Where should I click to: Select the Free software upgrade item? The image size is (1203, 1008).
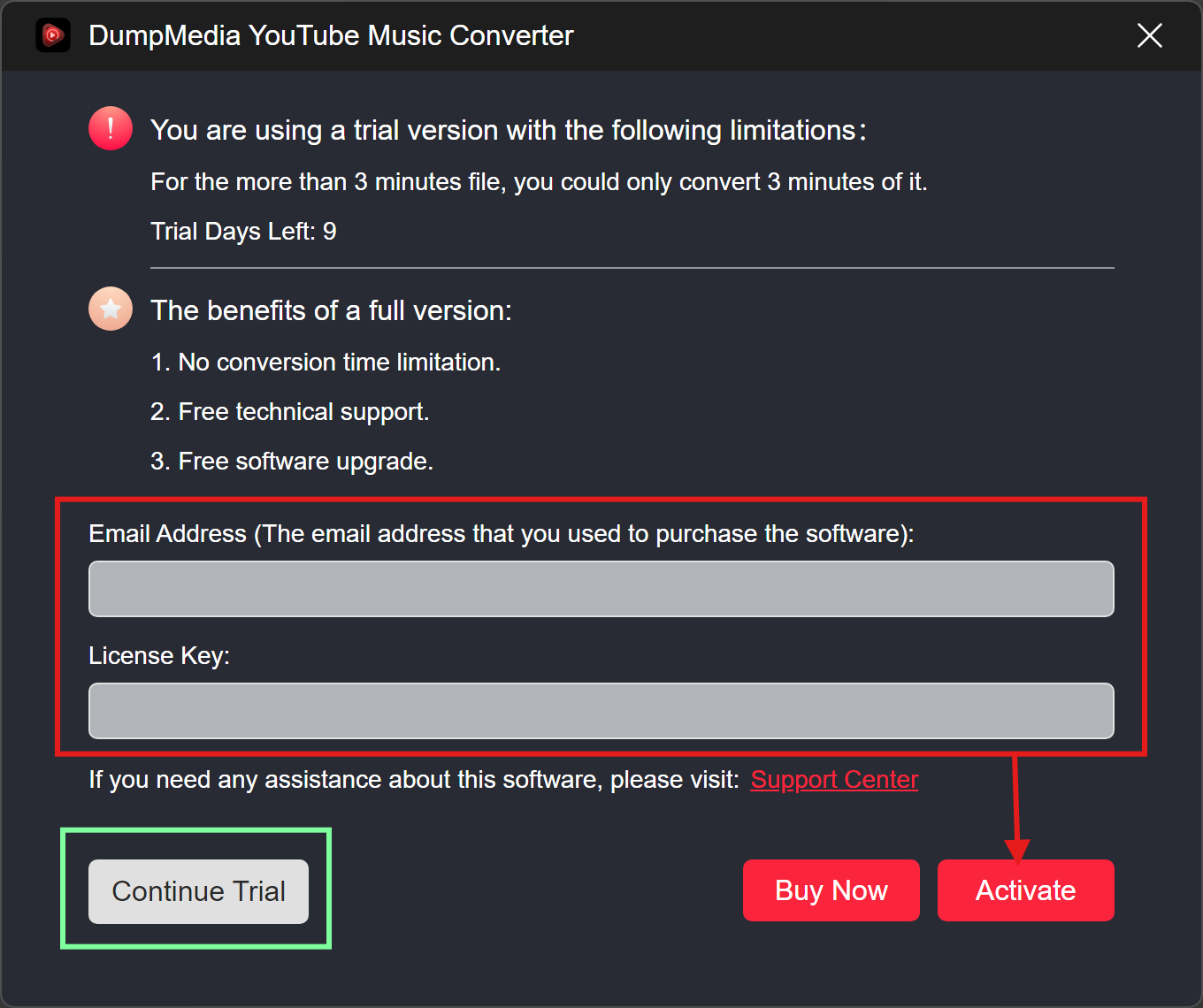pyautogui.click(x=292, y=462)
